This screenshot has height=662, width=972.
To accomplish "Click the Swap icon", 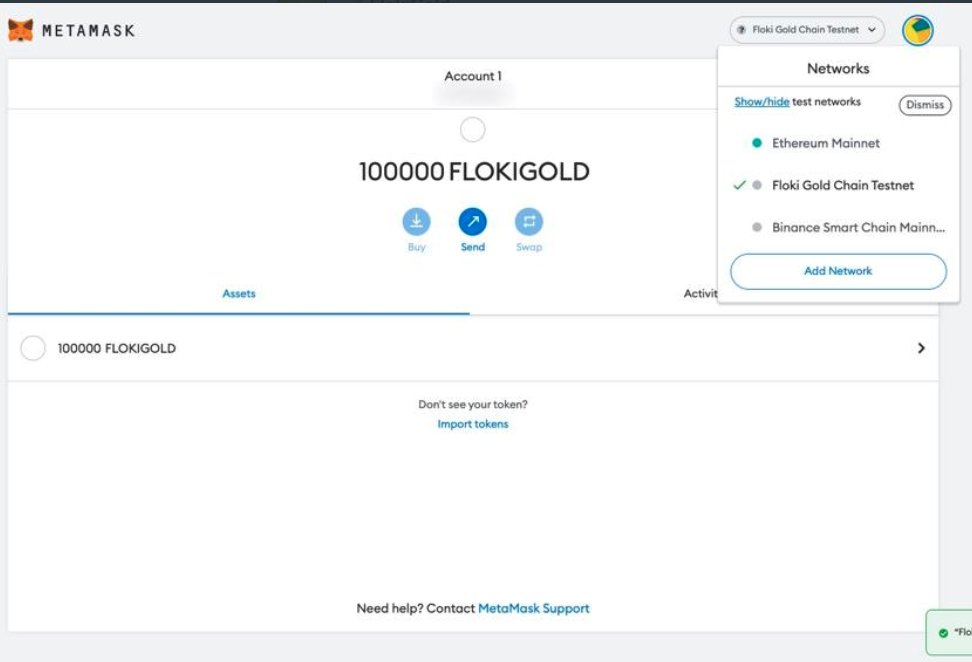I will 529,221.
